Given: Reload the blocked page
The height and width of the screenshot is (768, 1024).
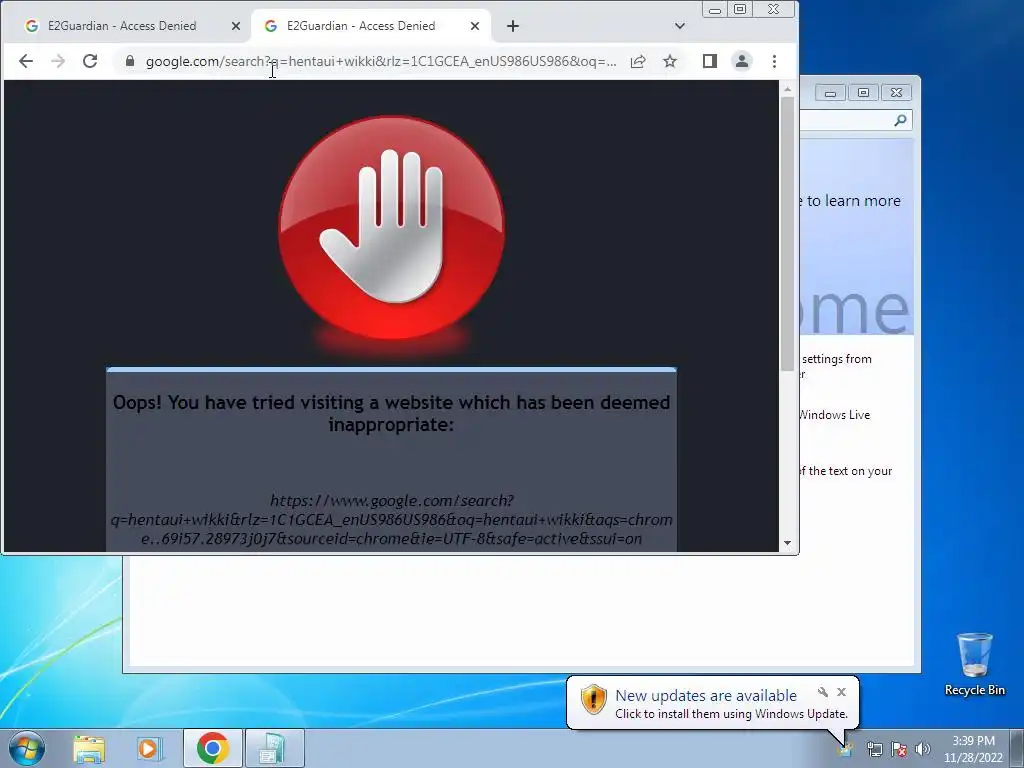Looking at the screenshot, I should point(90,61).
